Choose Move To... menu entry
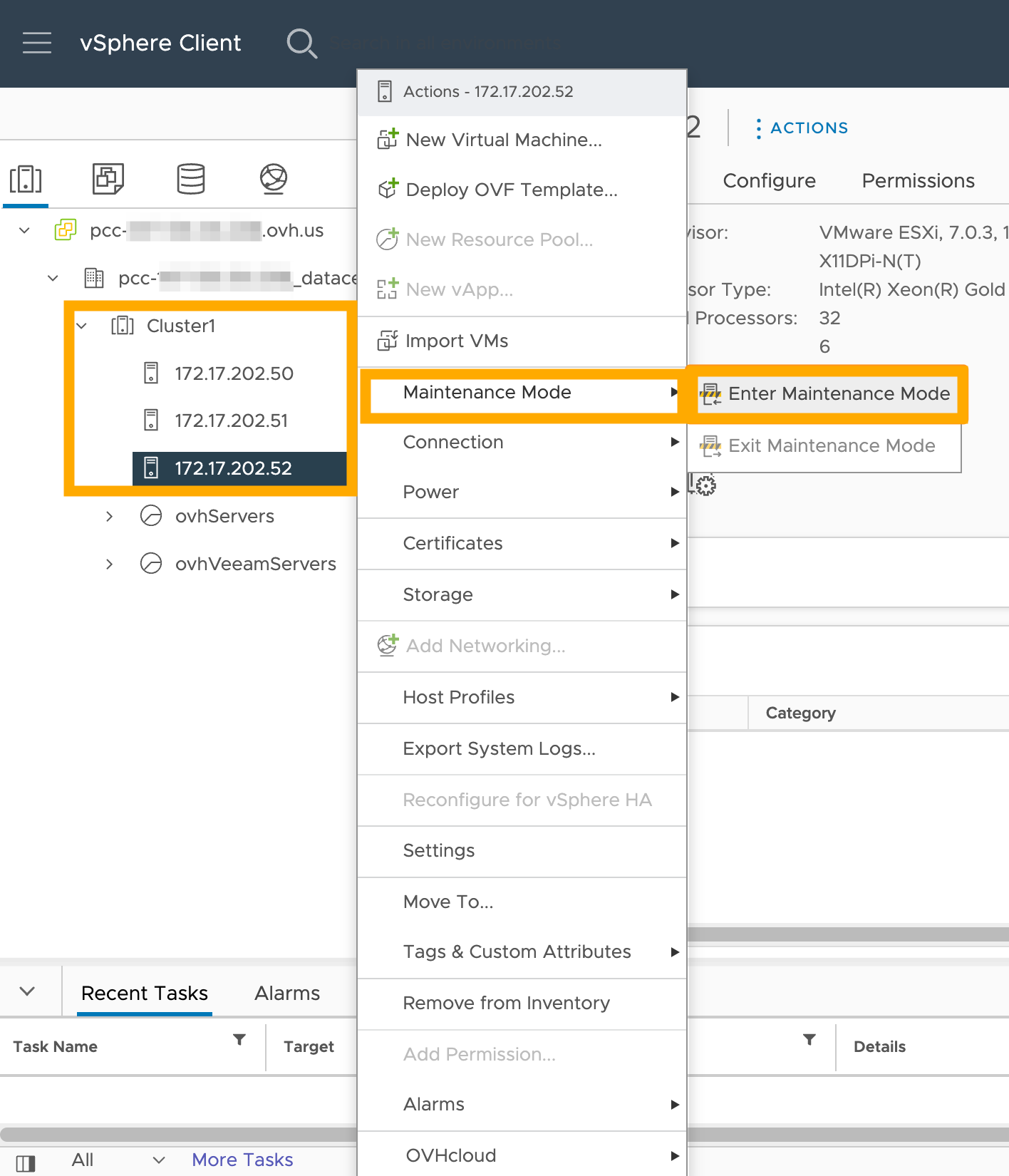Viewport: 1009px width, 1176px height. [x=522, y=902]
